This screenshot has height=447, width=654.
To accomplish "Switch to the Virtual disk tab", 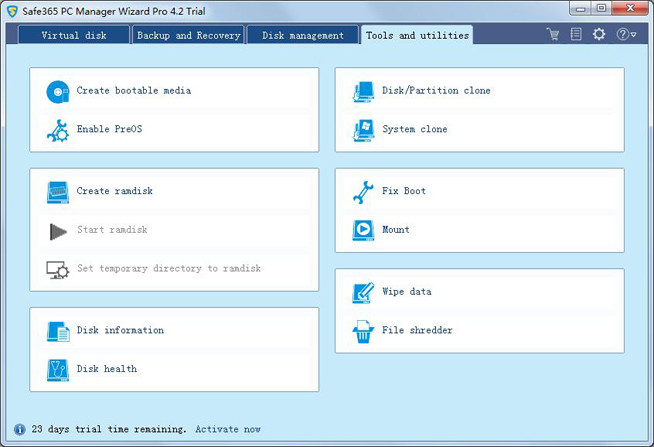I will [x=74, y=35].
